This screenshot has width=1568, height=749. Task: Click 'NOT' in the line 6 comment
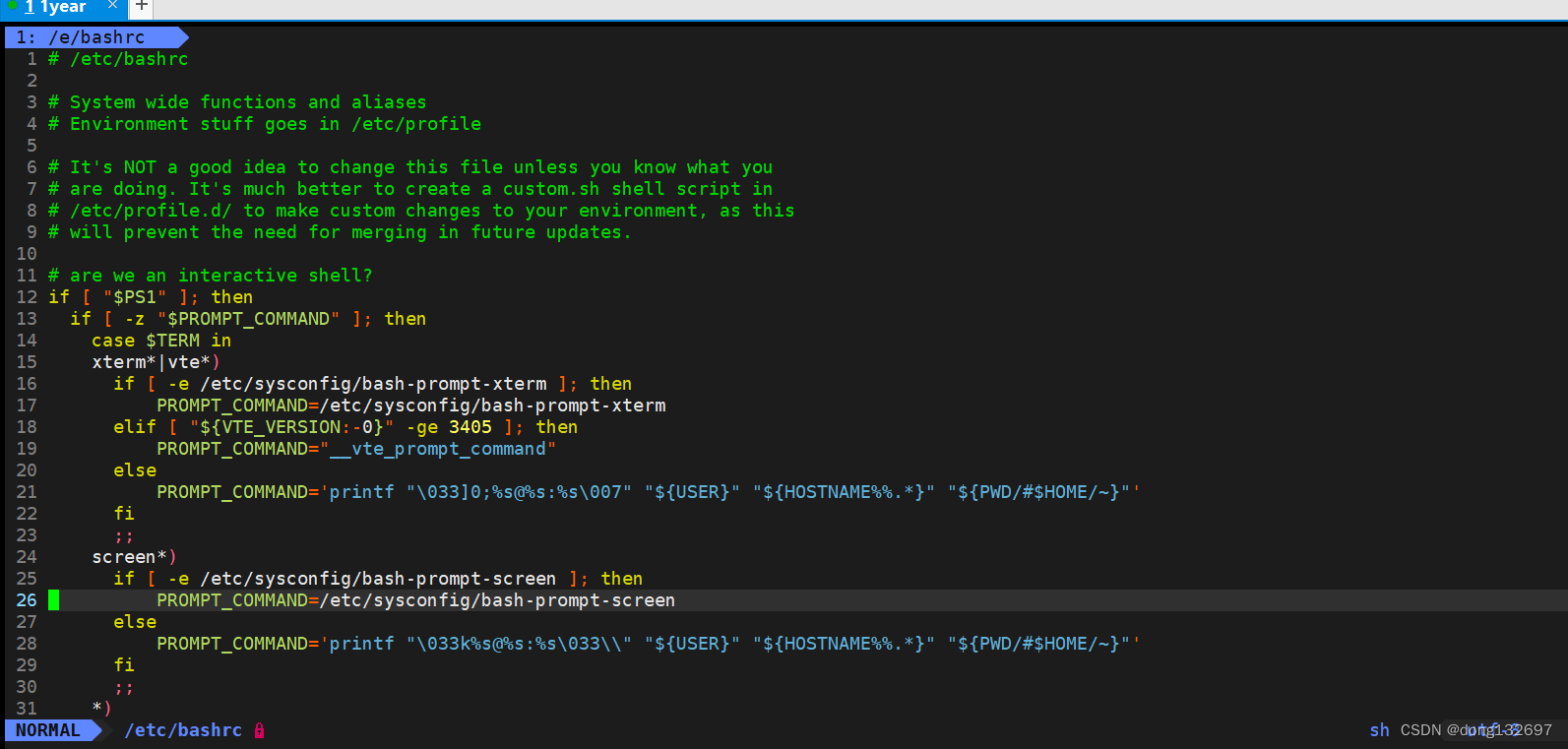pos(140,167)
